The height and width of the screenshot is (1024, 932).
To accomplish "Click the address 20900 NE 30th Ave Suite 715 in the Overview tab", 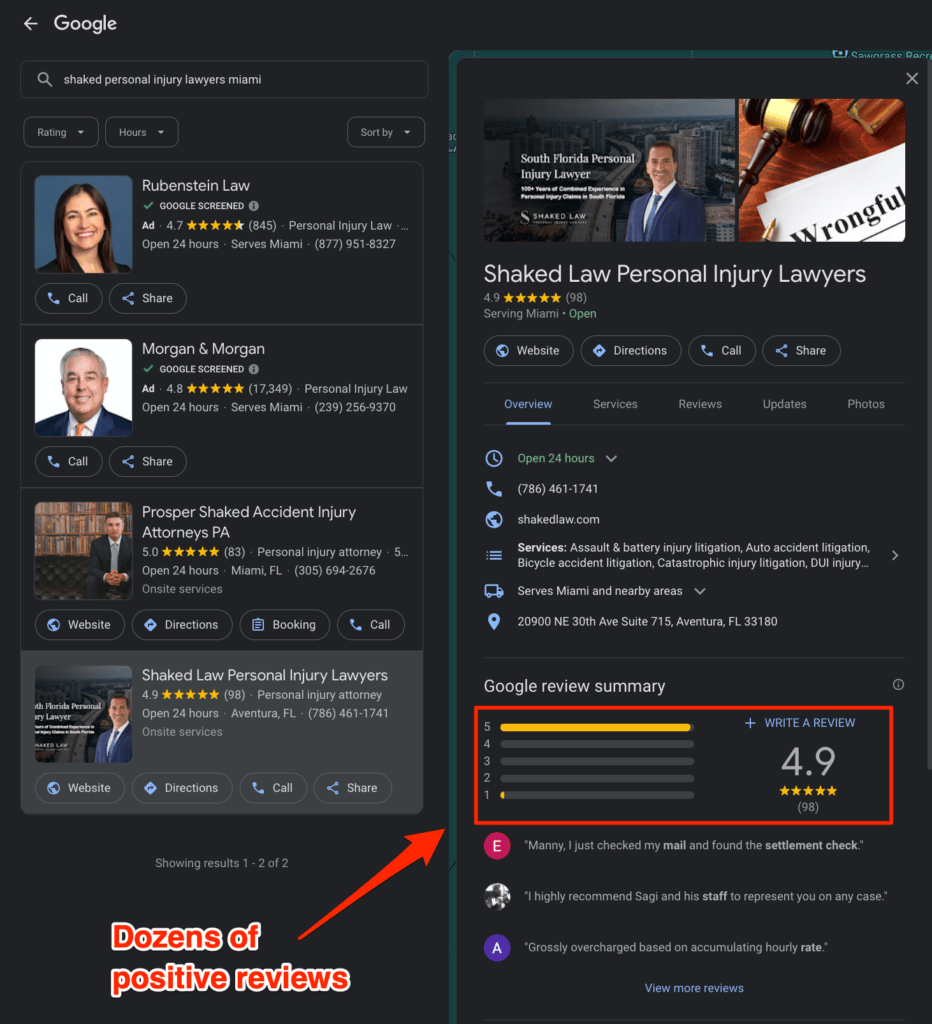I will tap(647, 621).
